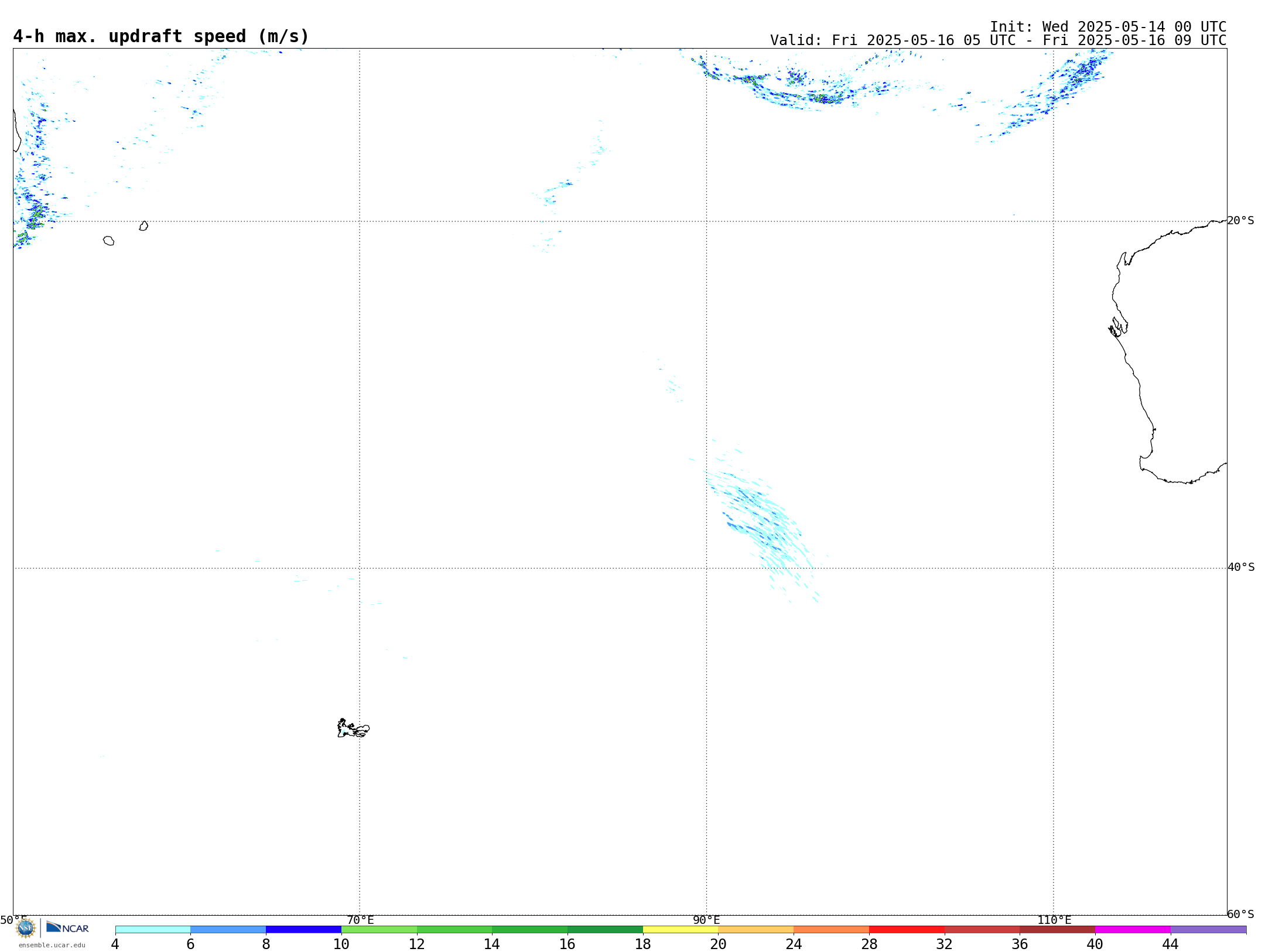Screen dimensions: 1265x952
Task: Click the 70°E longitude label
Action: coord(360,920)
